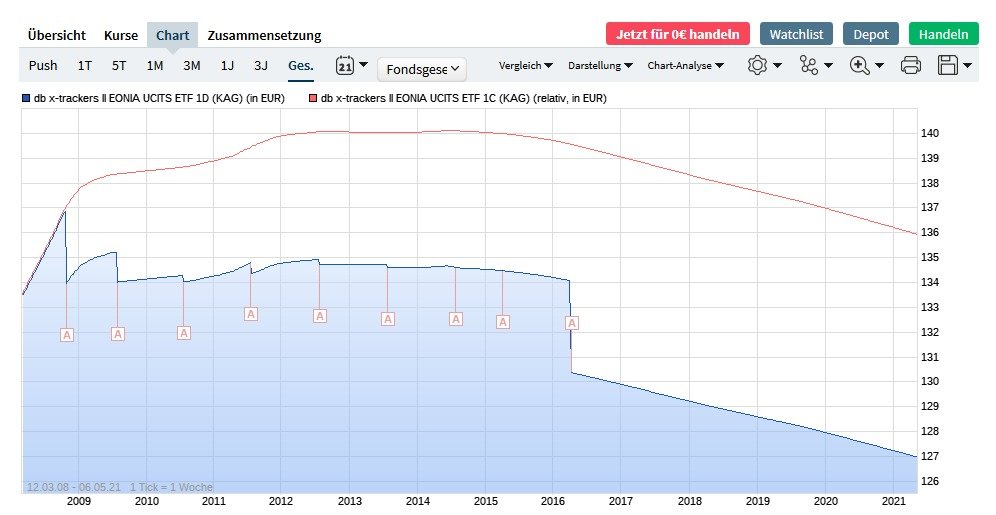
Task: Toggle Push live updates
Action: (x=43, y=66)
